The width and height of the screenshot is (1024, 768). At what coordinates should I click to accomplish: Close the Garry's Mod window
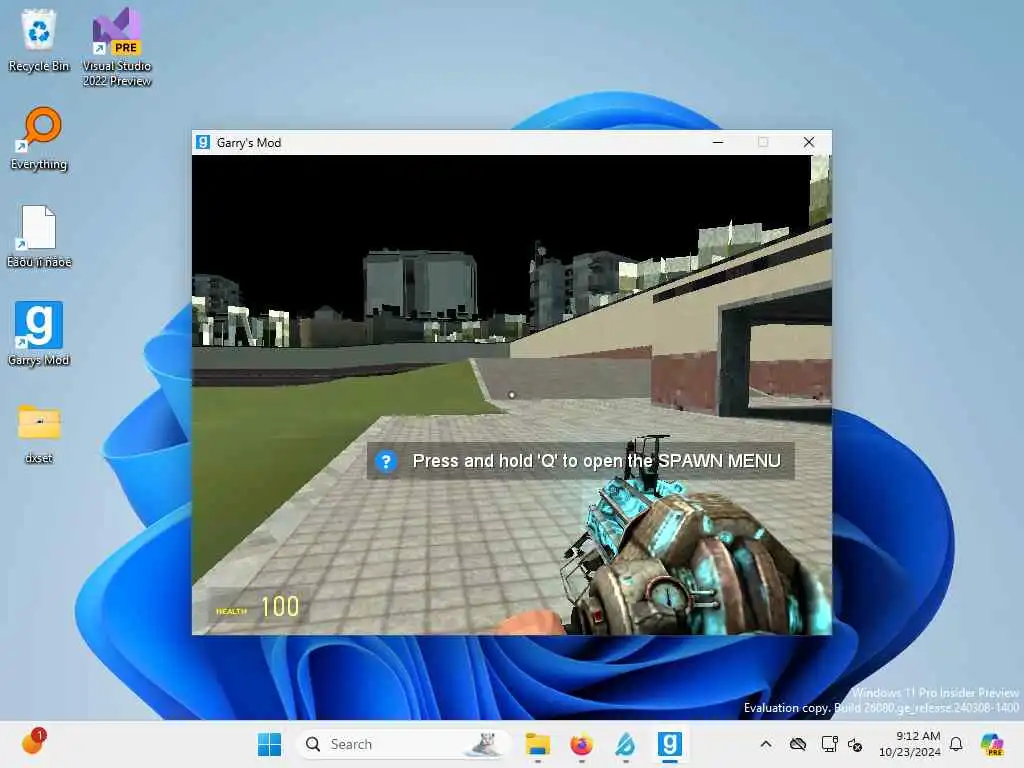coord(808,142)
